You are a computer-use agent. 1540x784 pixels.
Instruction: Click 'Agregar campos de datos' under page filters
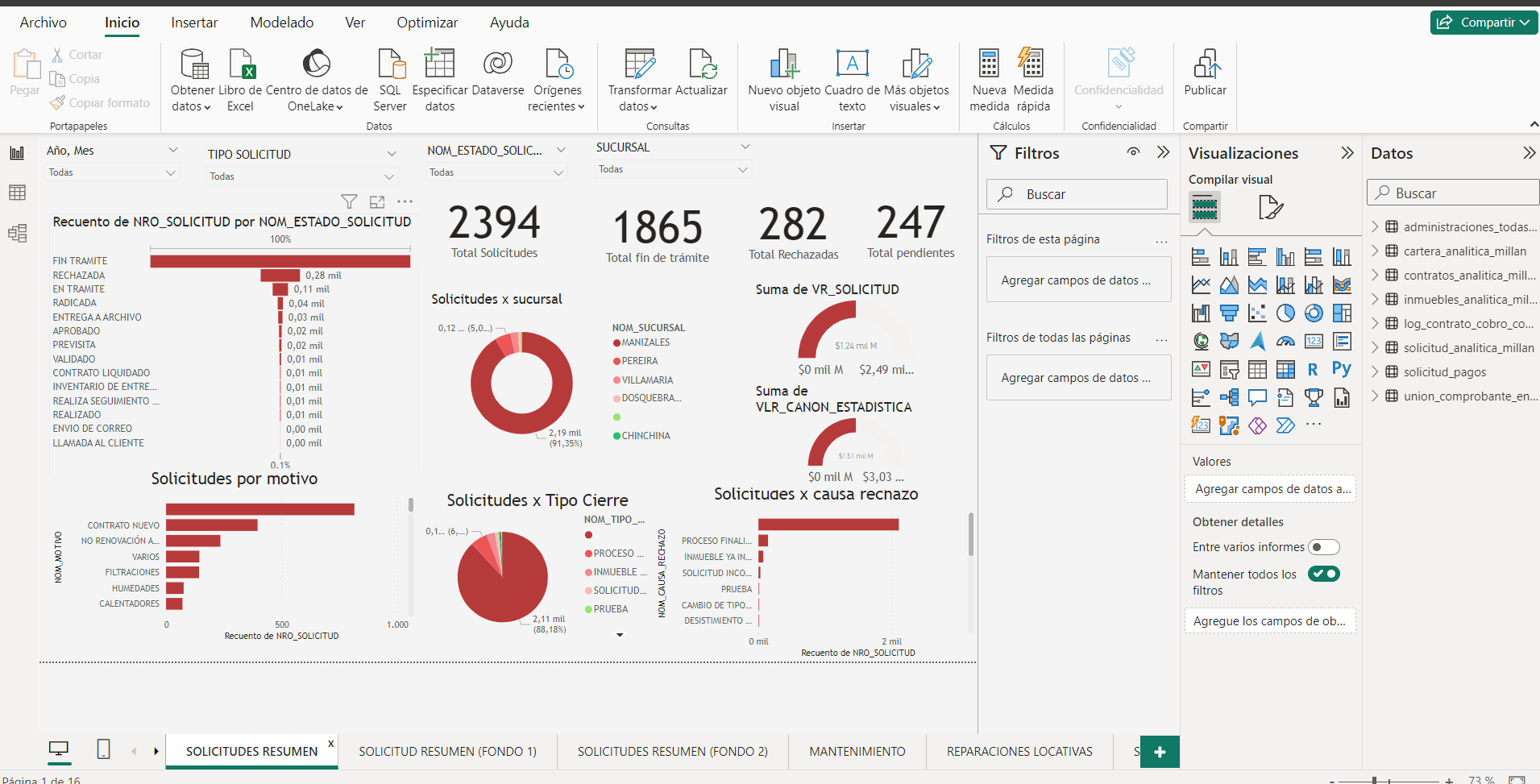click(x=1078, y=280)
